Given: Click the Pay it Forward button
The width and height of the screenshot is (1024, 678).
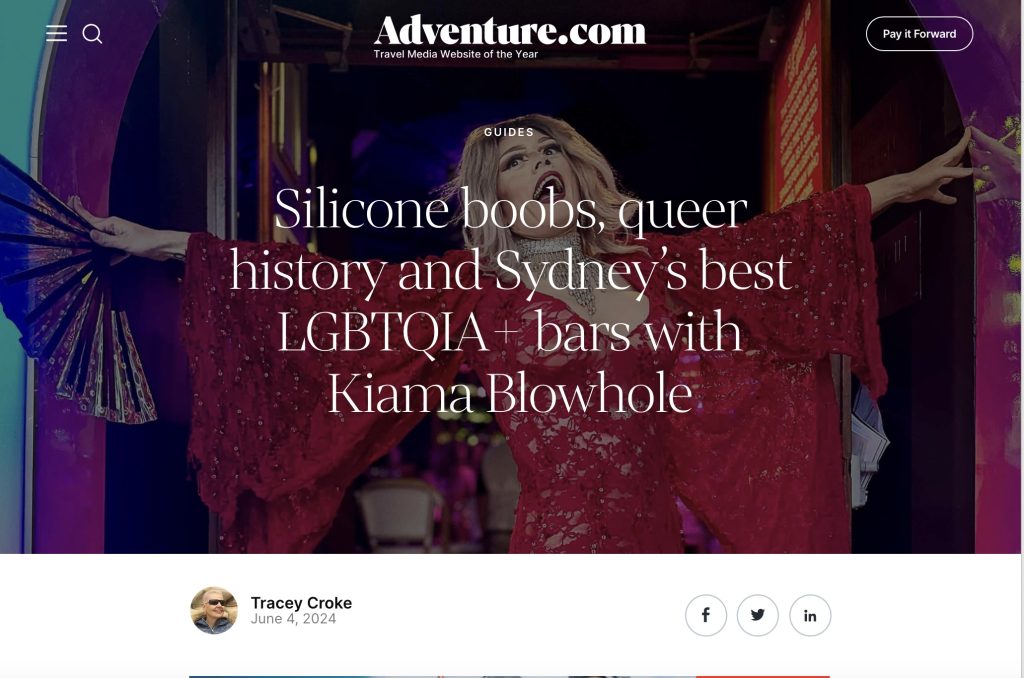Looking at the screenshot, I should pyautogui.click(x=919, y=34).
